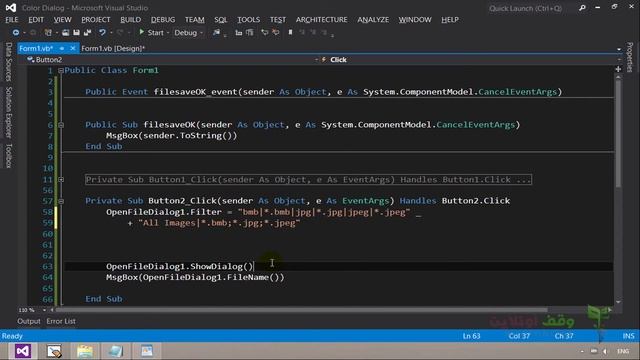Screen dimensions: 640x360
Task: Click the Save All toolbar icon
Action: coord(87,32)
